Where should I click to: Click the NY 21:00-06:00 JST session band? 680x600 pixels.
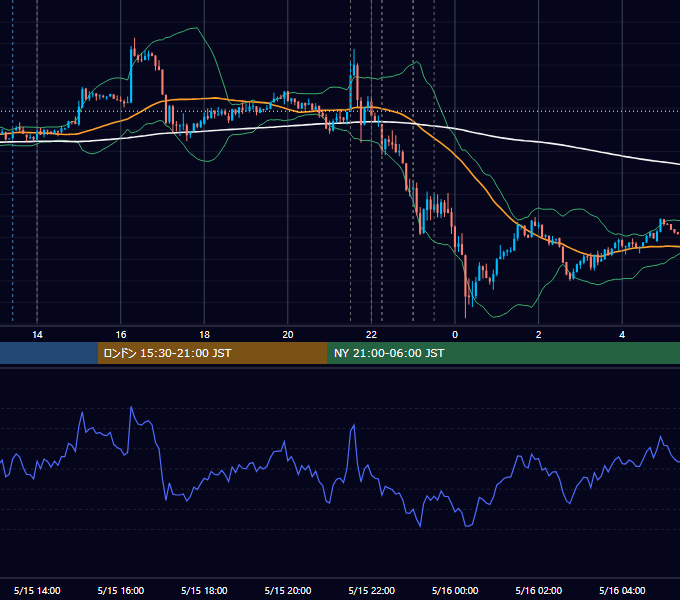(x=503, y=353)
